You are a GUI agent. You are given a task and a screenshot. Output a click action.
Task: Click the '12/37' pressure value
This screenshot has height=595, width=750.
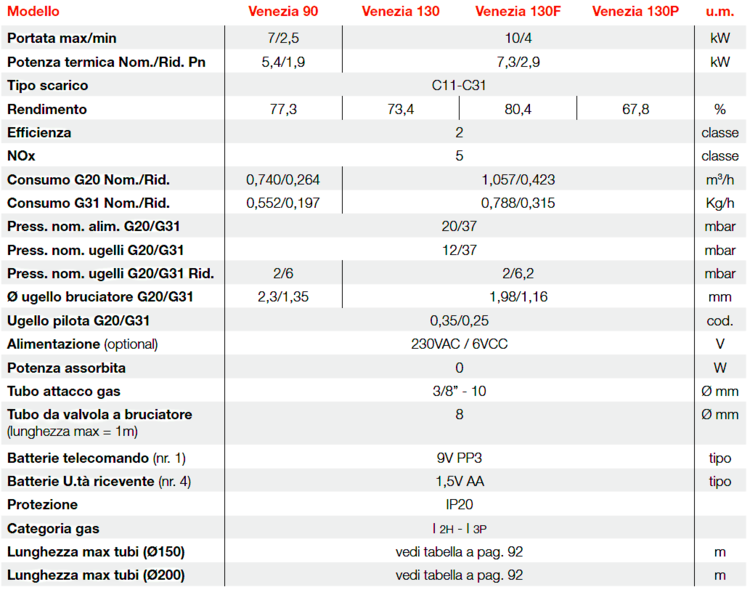(459, 251)
